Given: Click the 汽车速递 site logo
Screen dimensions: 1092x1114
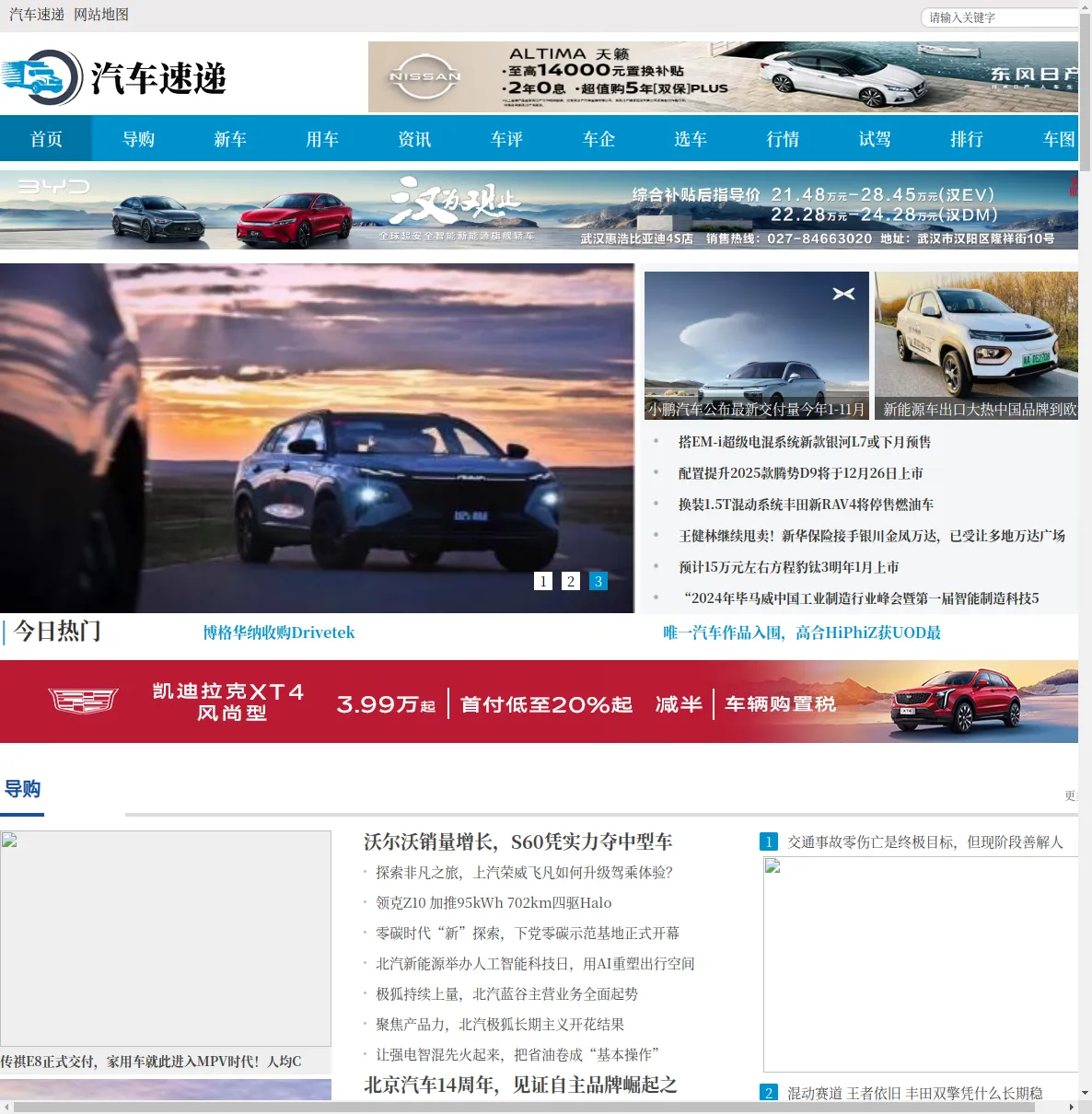Looking at the screenshot, I should [x=114, y=77].
